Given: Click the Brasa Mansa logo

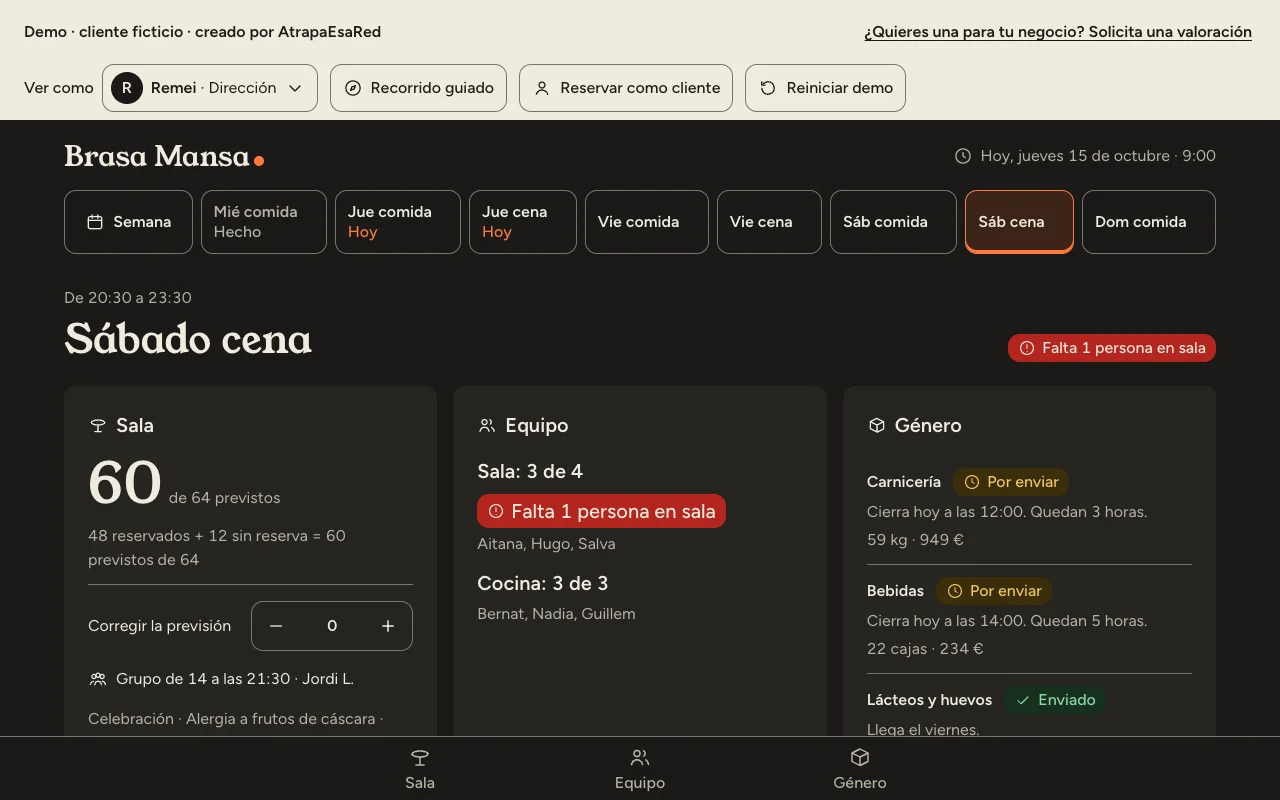Looking at the screenshot, I should click(x=164, y=156).
